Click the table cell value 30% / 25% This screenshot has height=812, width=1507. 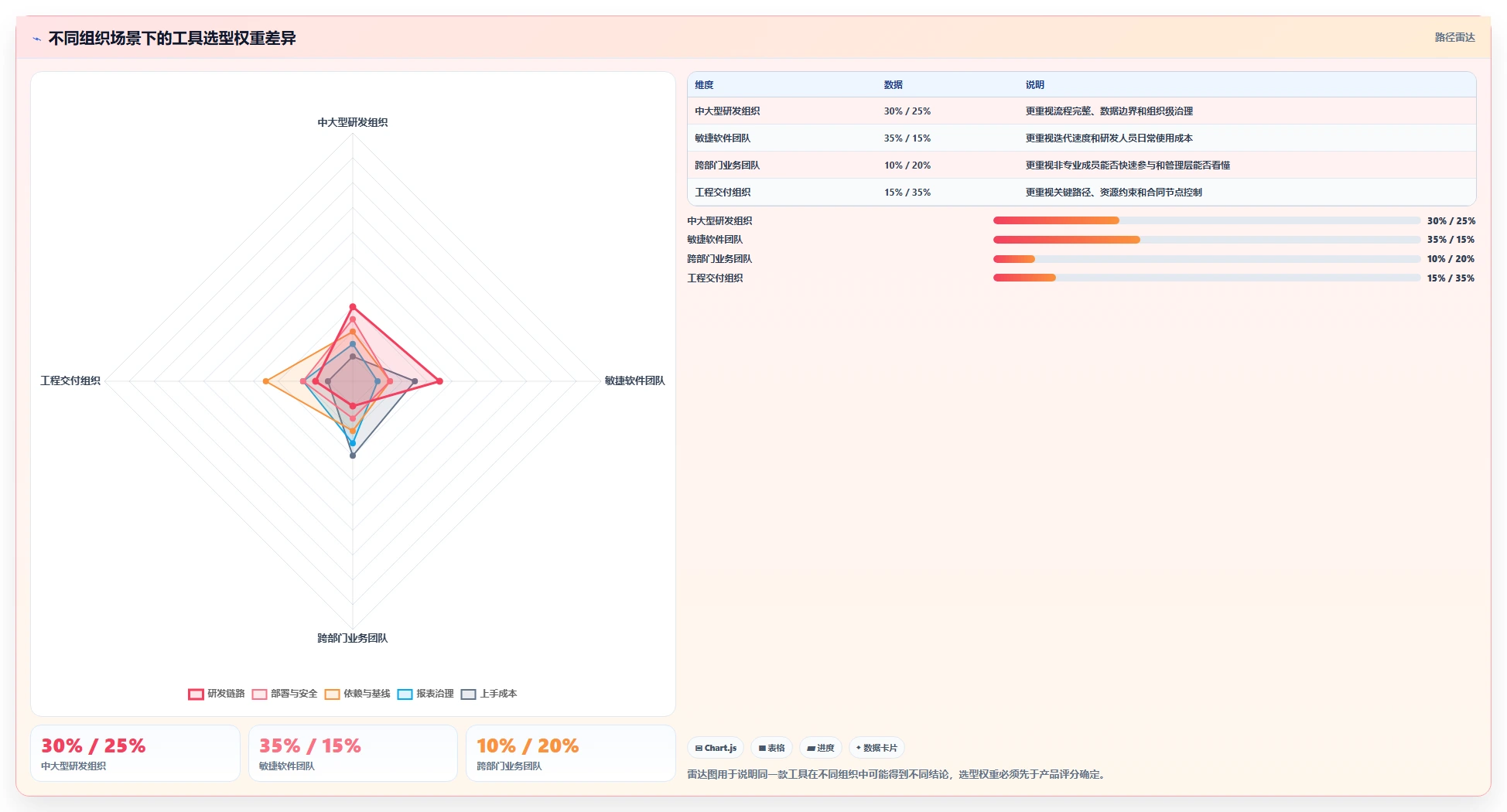click(907, 111)
